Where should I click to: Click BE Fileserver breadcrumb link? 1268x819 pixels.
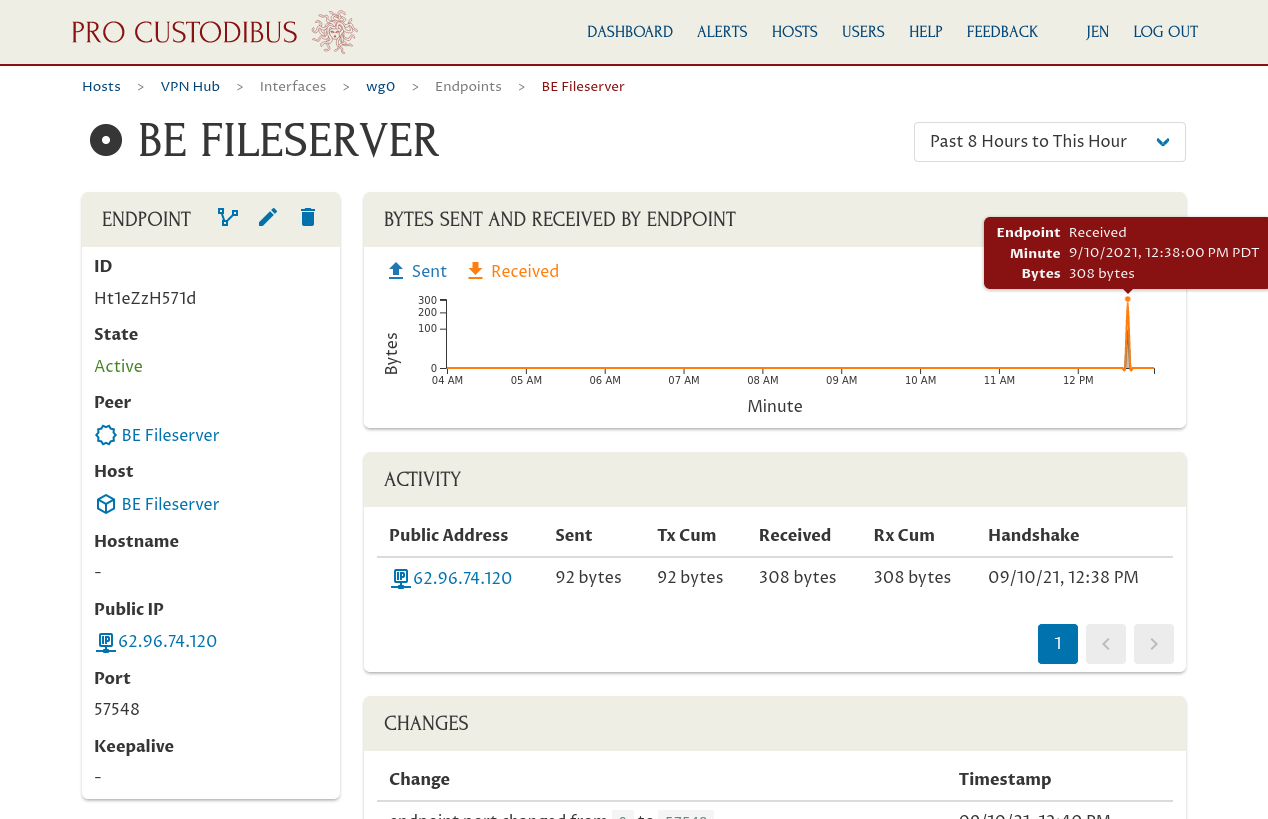coord(583,87)
